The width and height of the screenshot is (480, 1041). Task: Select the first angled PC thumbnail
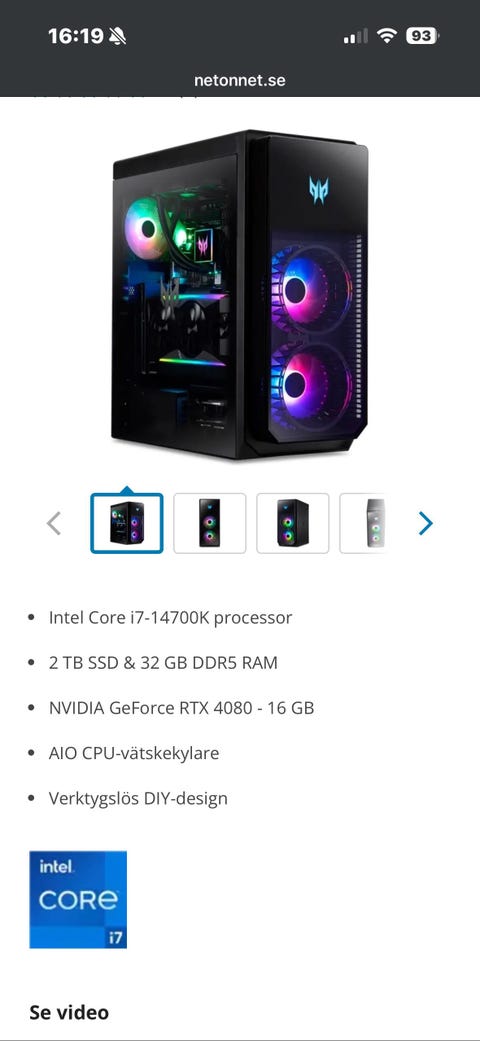click(127, 523)
